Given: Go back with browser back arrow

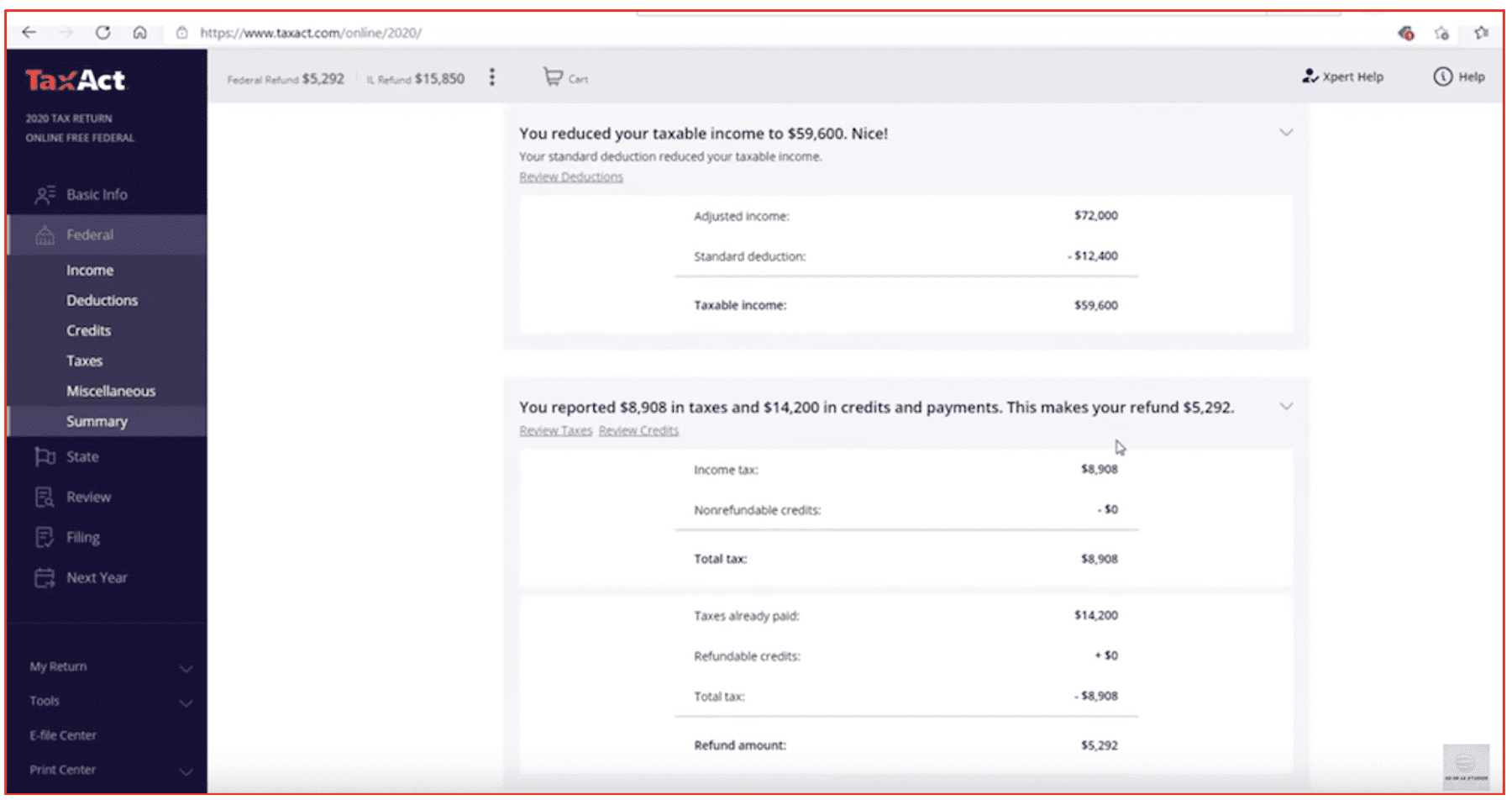Looking at the screenshot, I should pyautogui.click(x=29, y=33).
